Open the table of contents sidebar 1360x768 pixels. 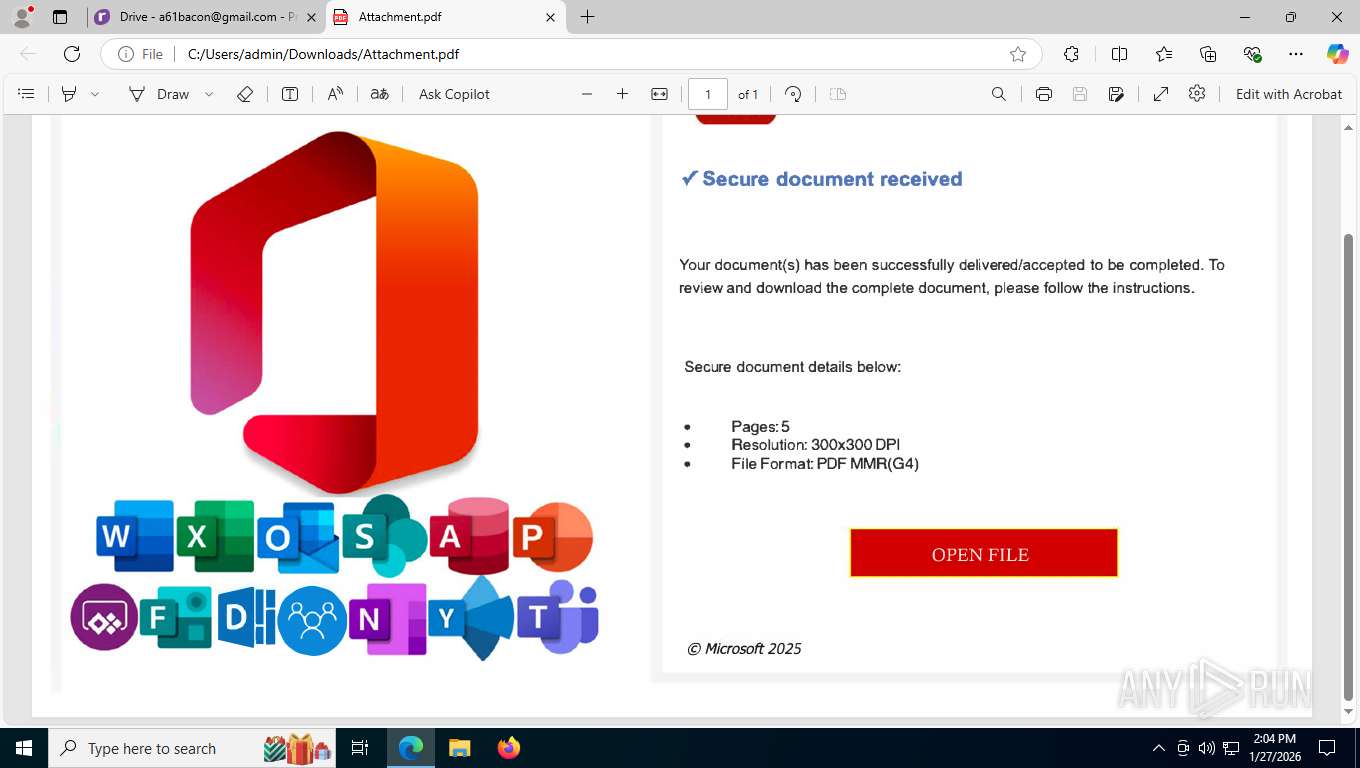27,94
